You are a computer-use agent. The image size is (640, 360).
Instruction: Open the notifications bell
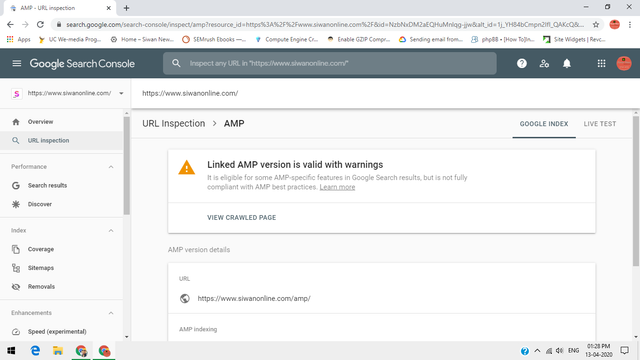click(567, 63)
